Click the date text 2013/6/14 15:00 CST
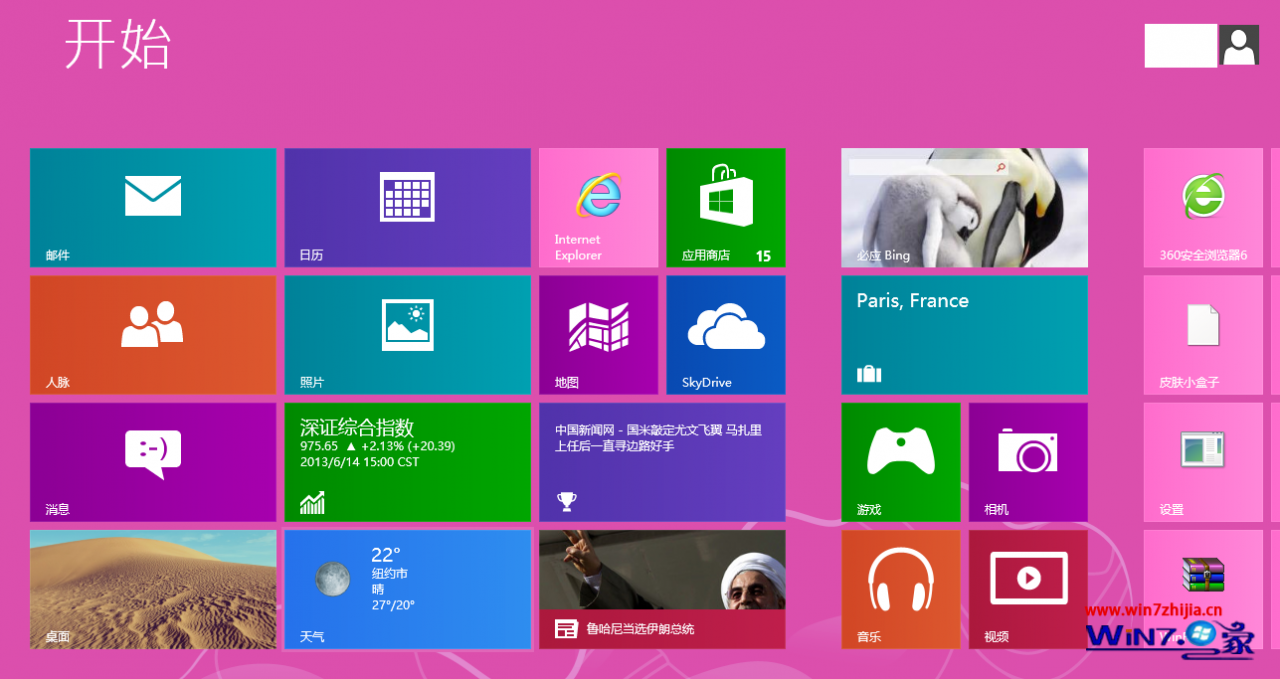The width and height of the screenshot is (1280, 679). [x=359, y=462]
